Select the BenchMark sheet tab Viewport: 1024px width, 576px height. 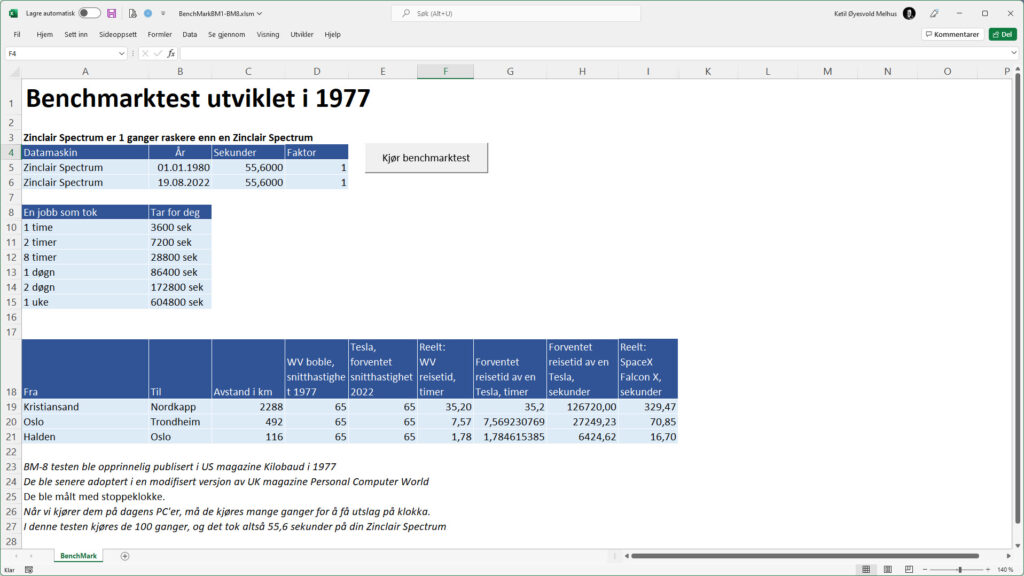point(78,556)
